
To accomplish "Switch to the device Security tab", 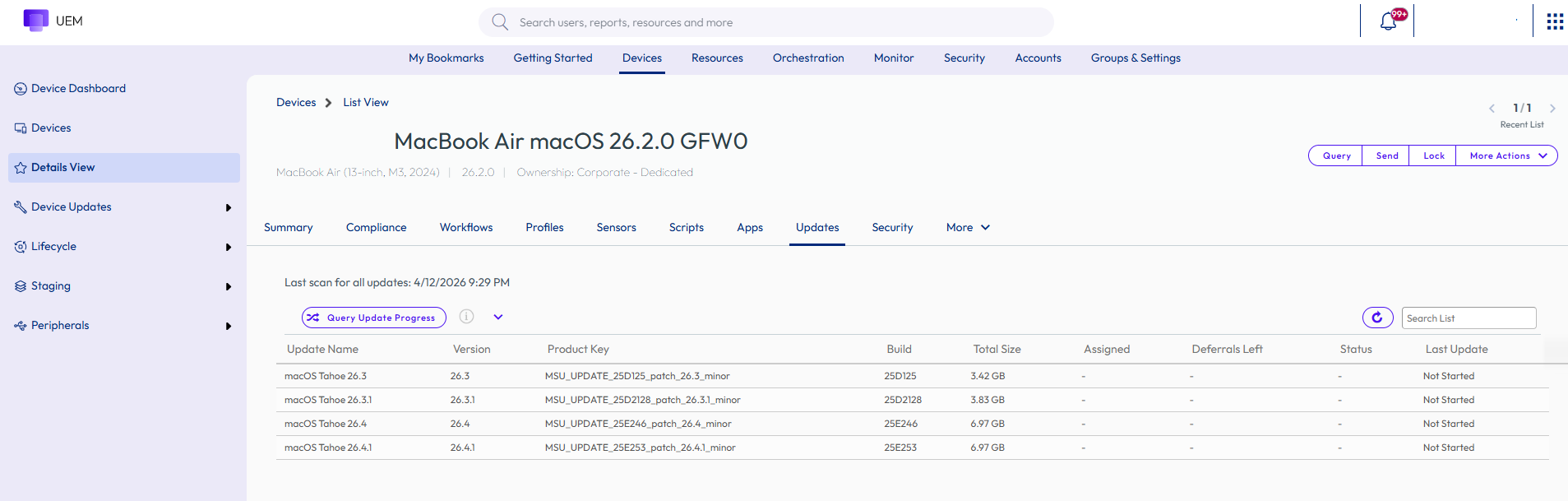I will (892, 228).
